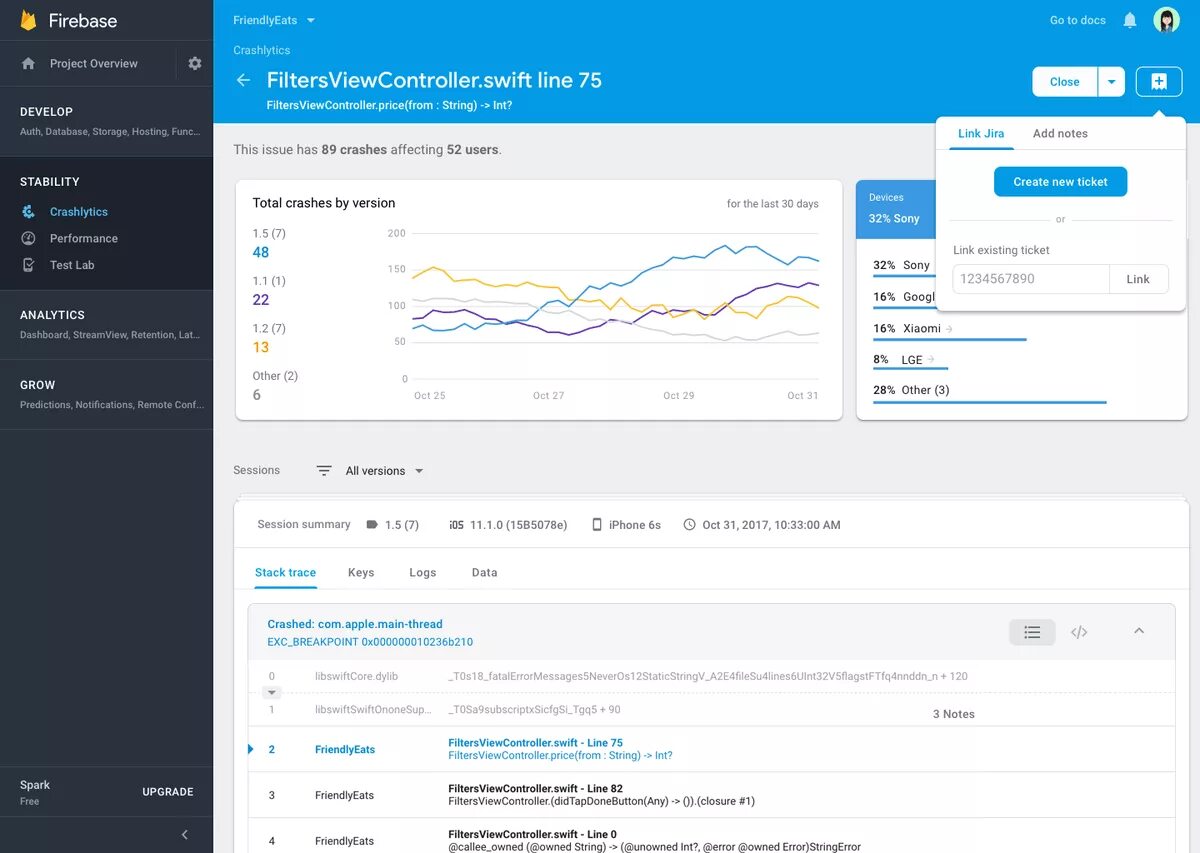The width and height of the screenshot is (1200, 853).
Task: Open the Performance sidebar item
Action: point(106,238)
